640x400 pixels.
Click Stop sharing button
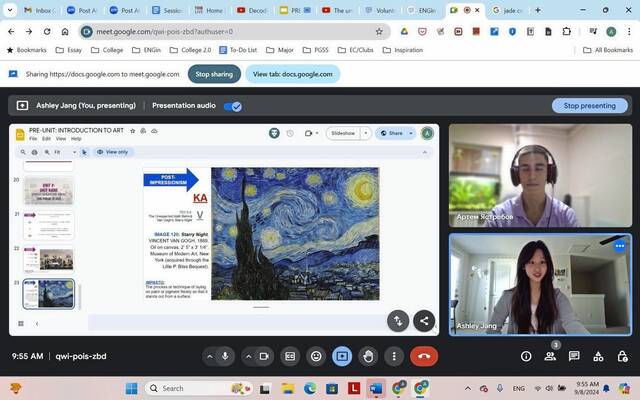click(214, 74)
